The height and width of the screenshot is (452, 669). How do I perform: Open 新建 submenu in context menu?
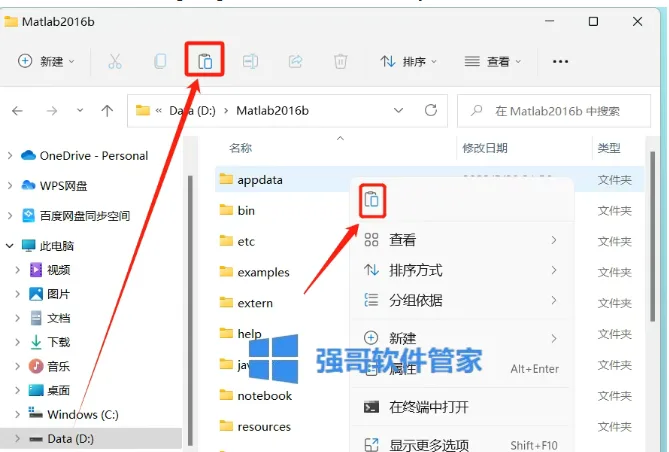pyautogui.click(x=461, y=338)
